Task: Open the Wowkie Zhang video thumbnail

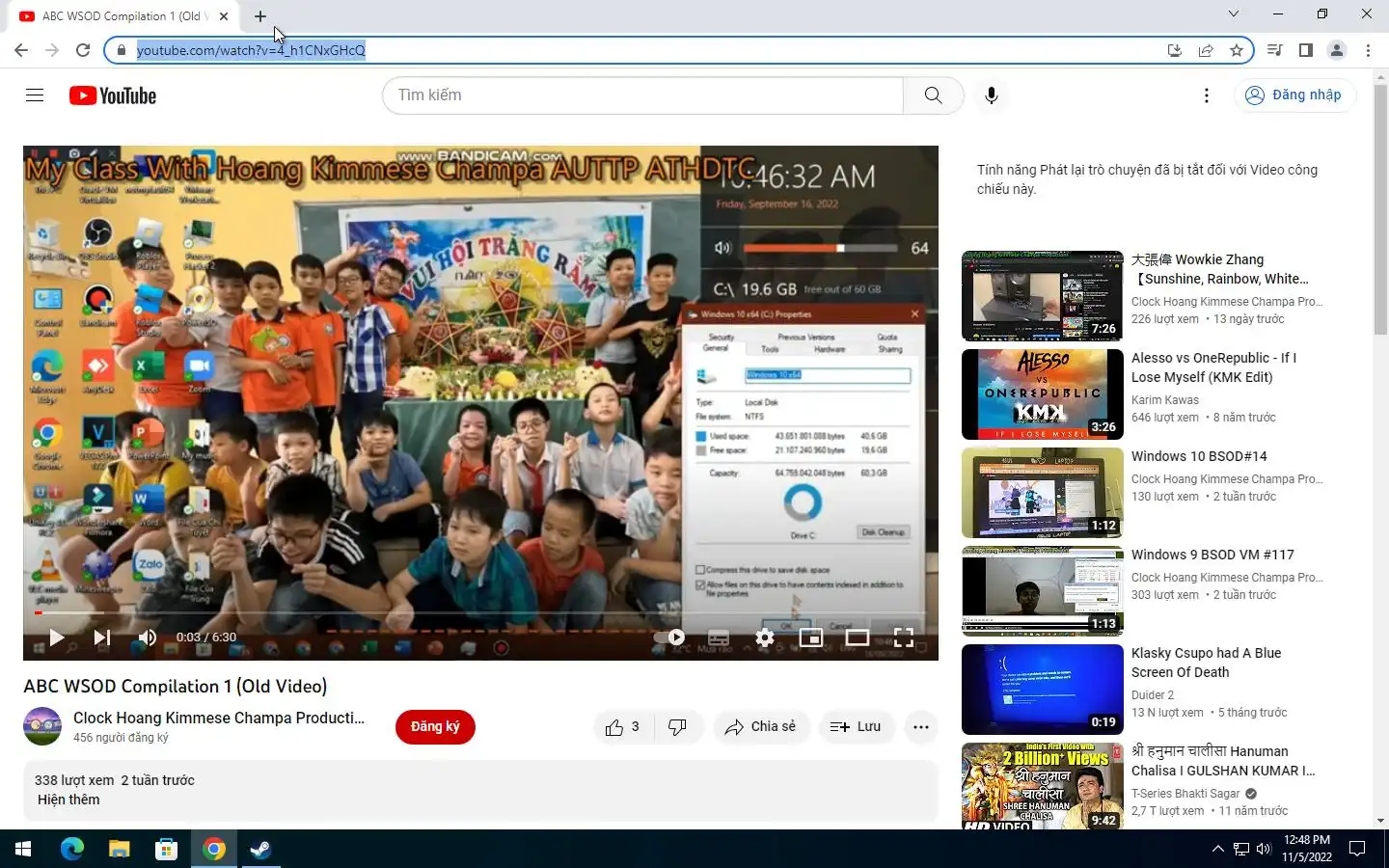Action: pos(1043,296)
